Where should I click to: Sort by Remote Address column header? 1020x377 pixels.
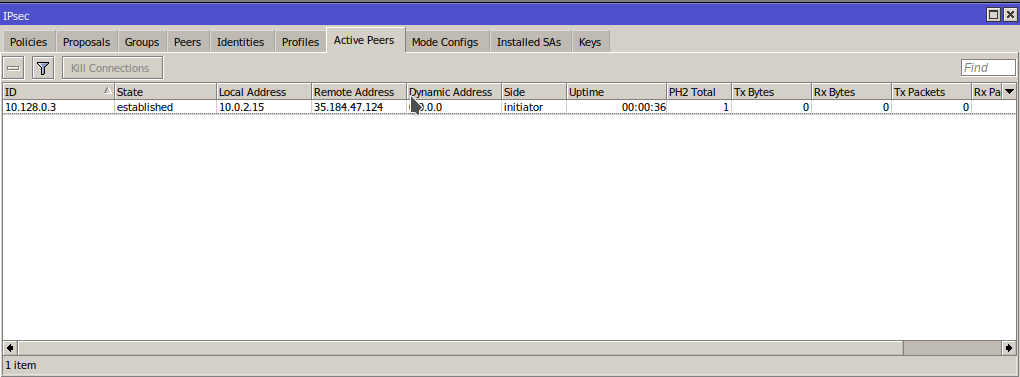(x=359, y=92)
